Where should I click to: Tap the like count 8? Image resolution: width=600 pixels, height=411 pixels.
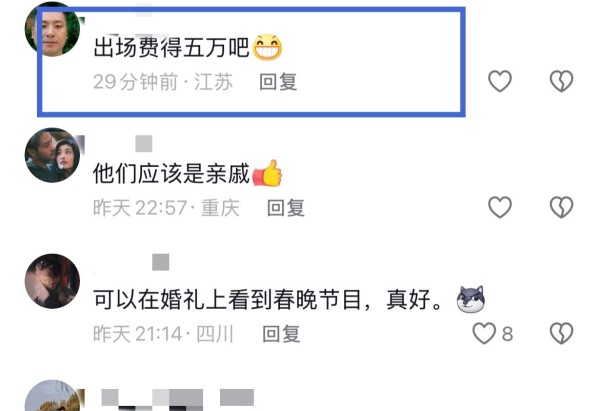click(507, 334)
